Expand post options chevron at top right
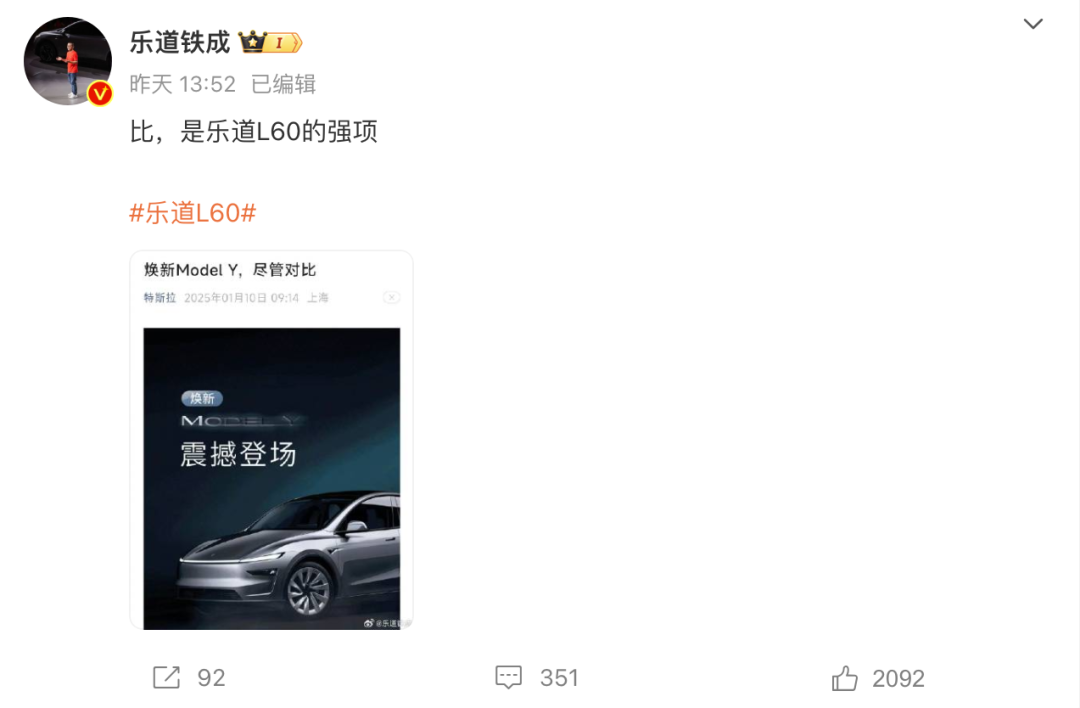 point(1032,24)
